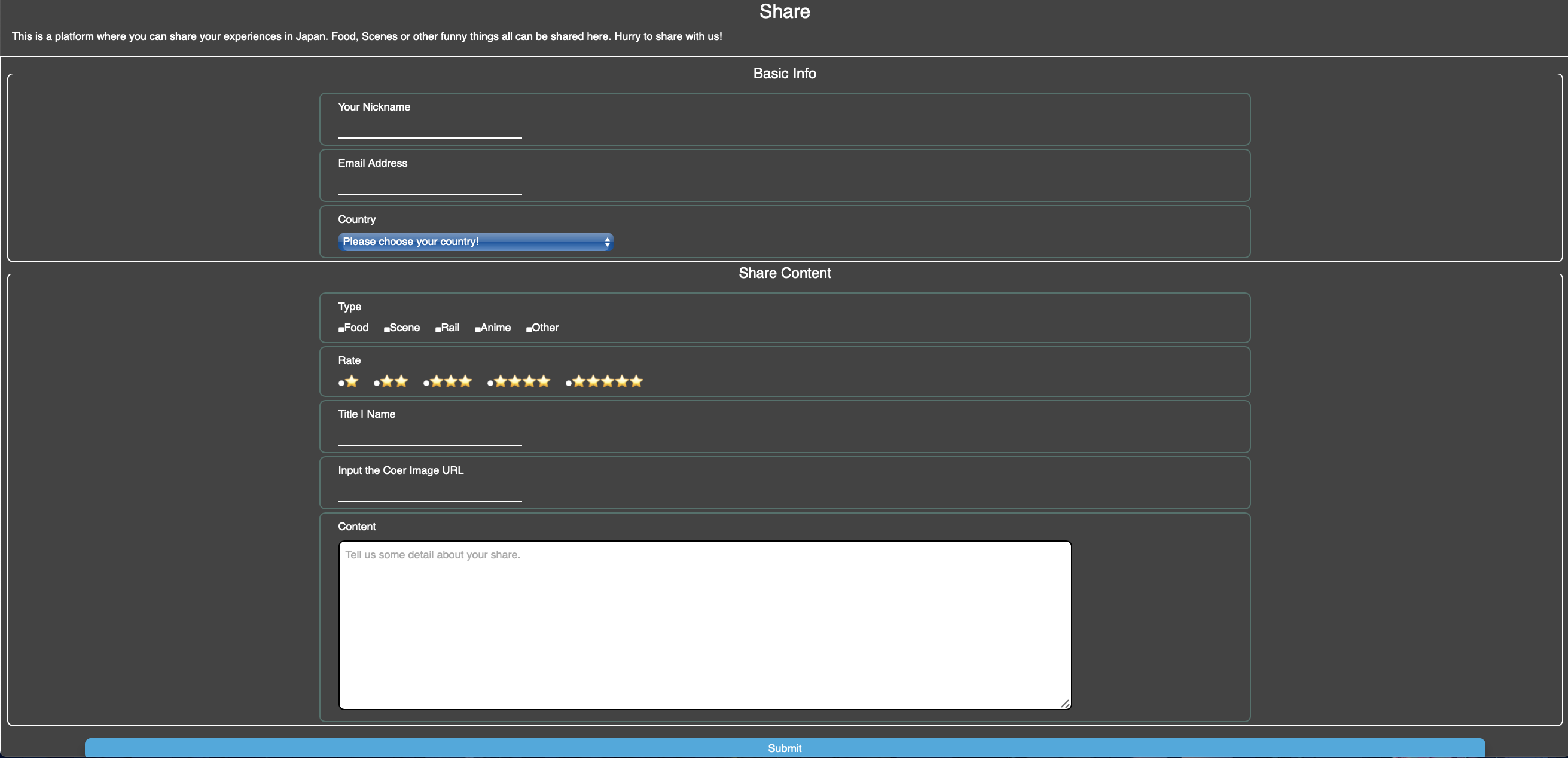The width and height of the screenshot is (1568, 758).
Task: Select the four-star rating radio
Action: click(490, 383)
